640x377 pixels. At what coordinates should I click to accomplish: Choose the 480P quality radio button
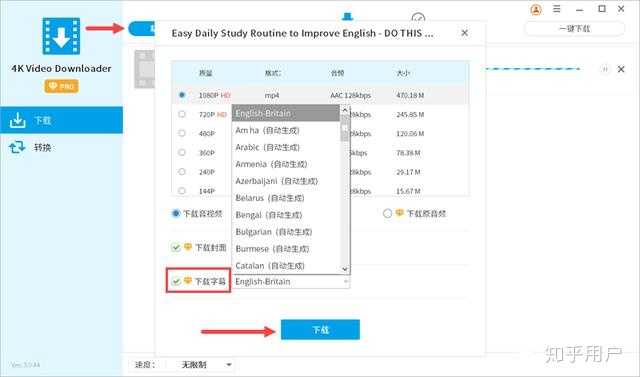182,133
